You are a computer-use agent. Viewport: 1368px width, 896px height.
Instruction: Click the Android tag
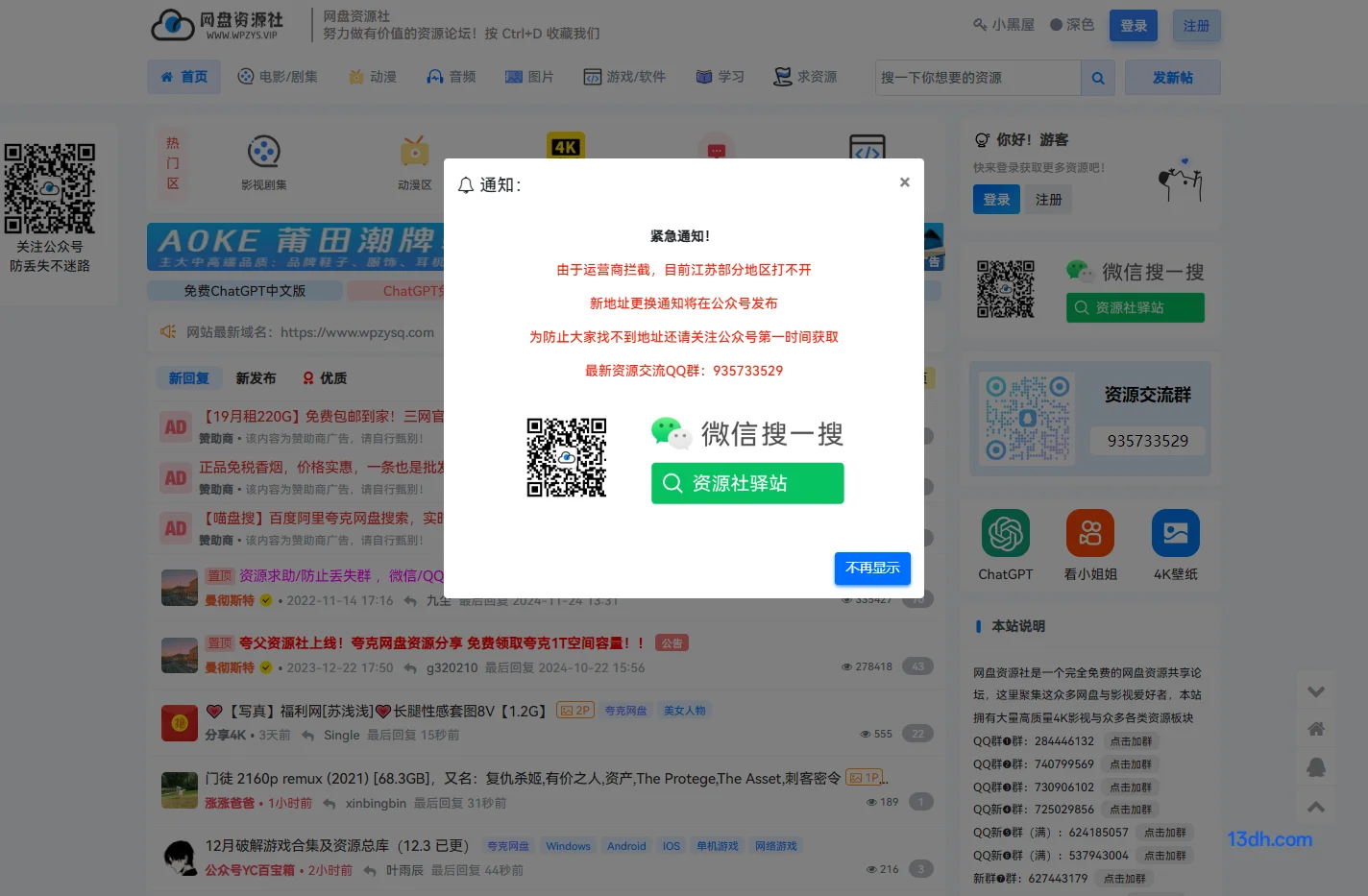coord(626,846)
